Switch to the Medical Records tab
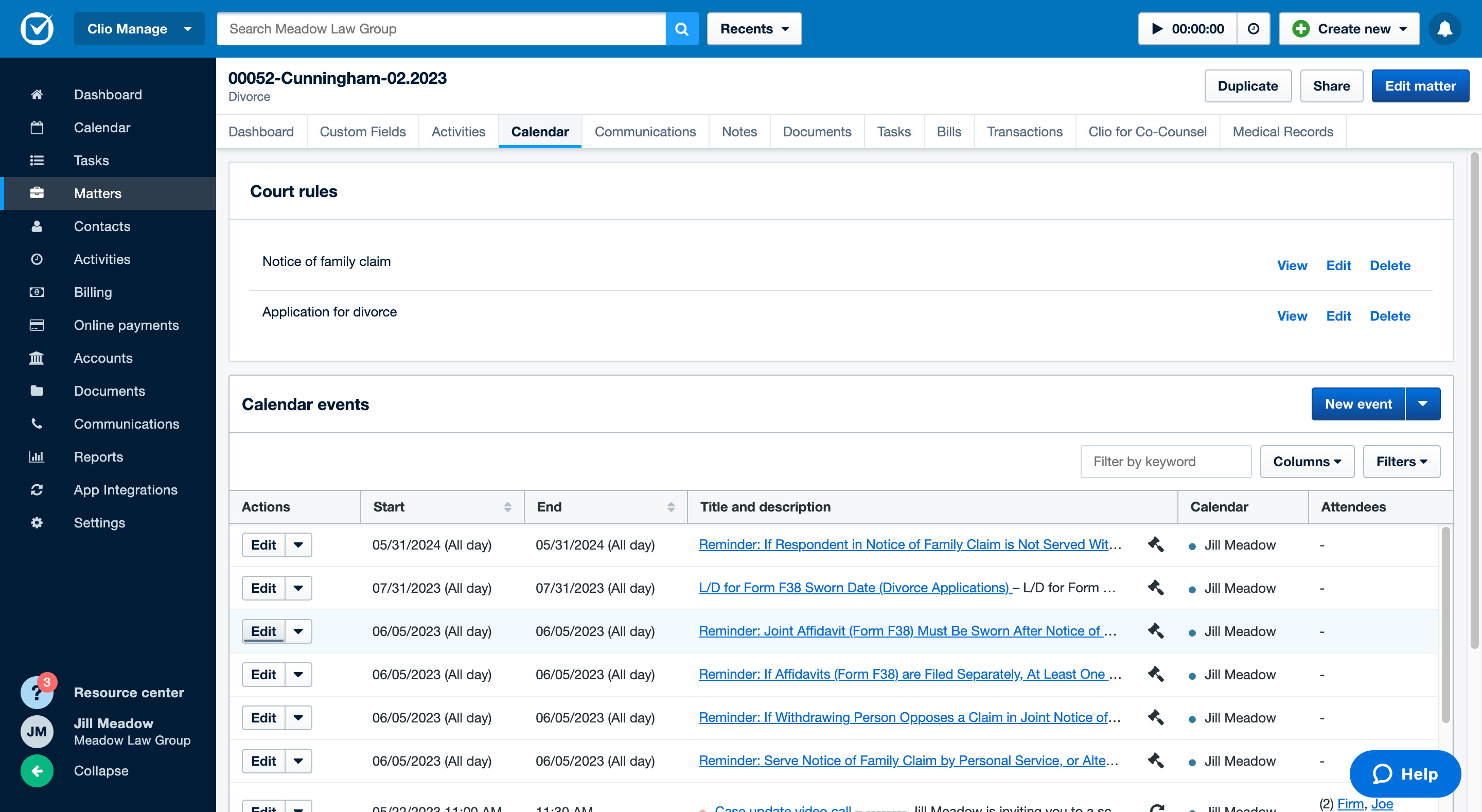 click(1282, 132)
